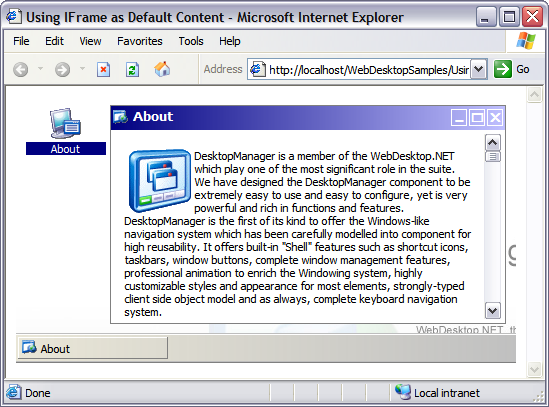
Task: Refresh the page with green arrows icon
Action: 132,69
